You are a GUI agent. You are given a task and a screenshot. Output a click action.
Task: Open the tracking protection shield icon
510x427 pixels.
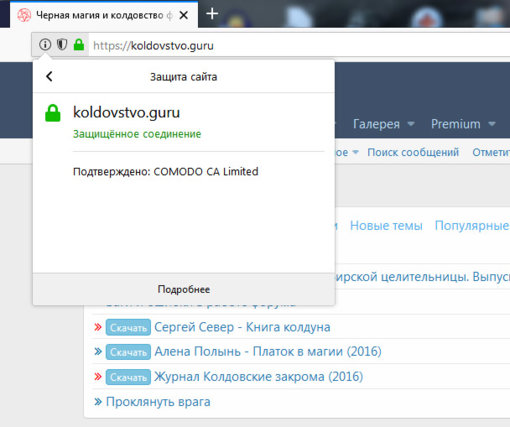62,44
